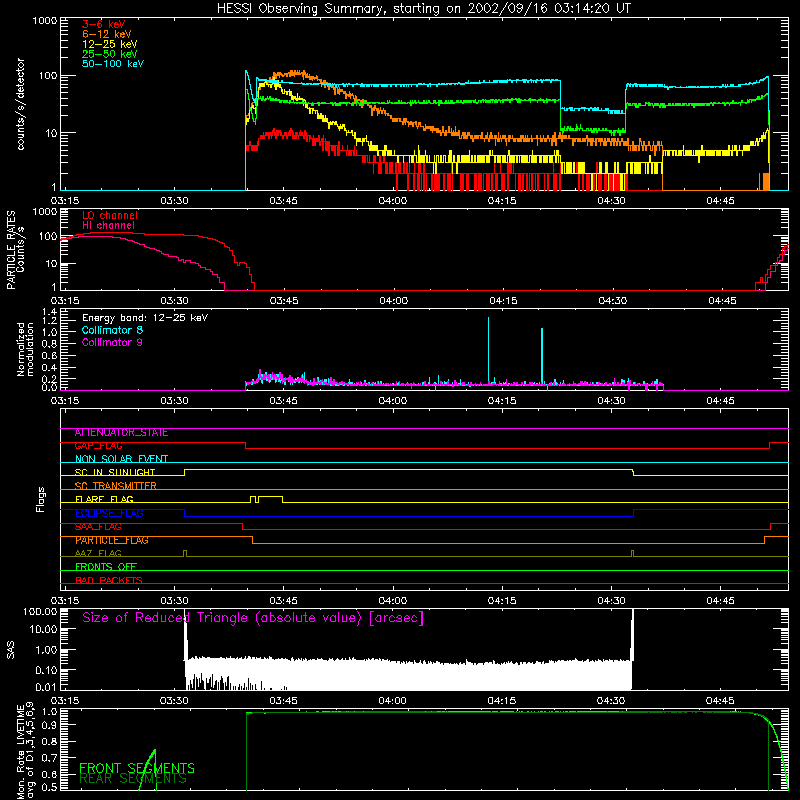Click the counts/s/detector axis label
800x800 pixels.
tap(20, 104)
